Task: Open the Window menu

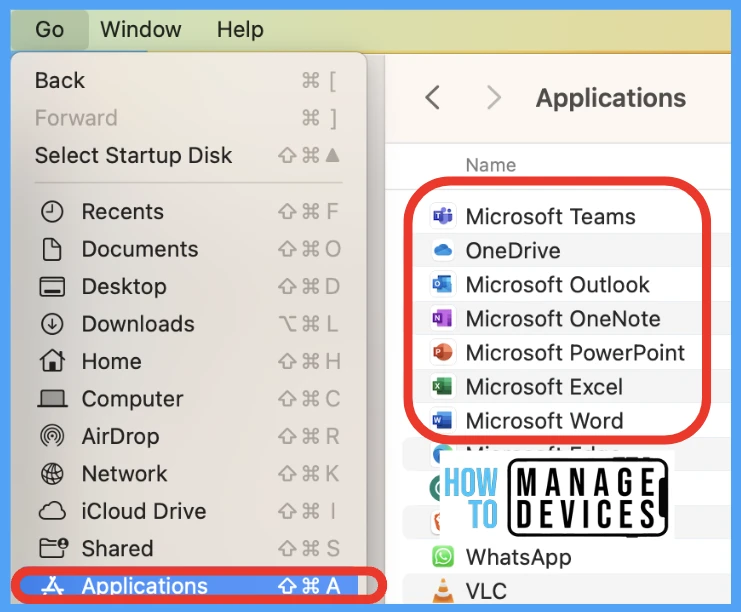Action: point(141,30)
